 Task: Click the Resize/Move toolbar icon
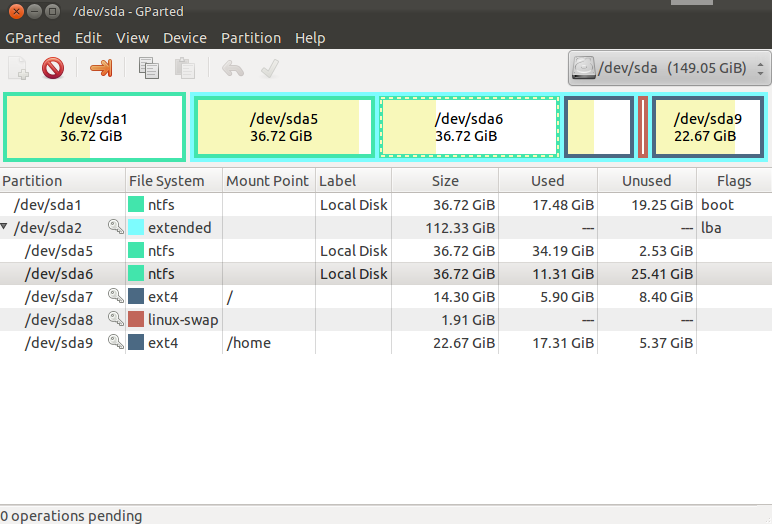pyautogui.click(x=101, y=69)
